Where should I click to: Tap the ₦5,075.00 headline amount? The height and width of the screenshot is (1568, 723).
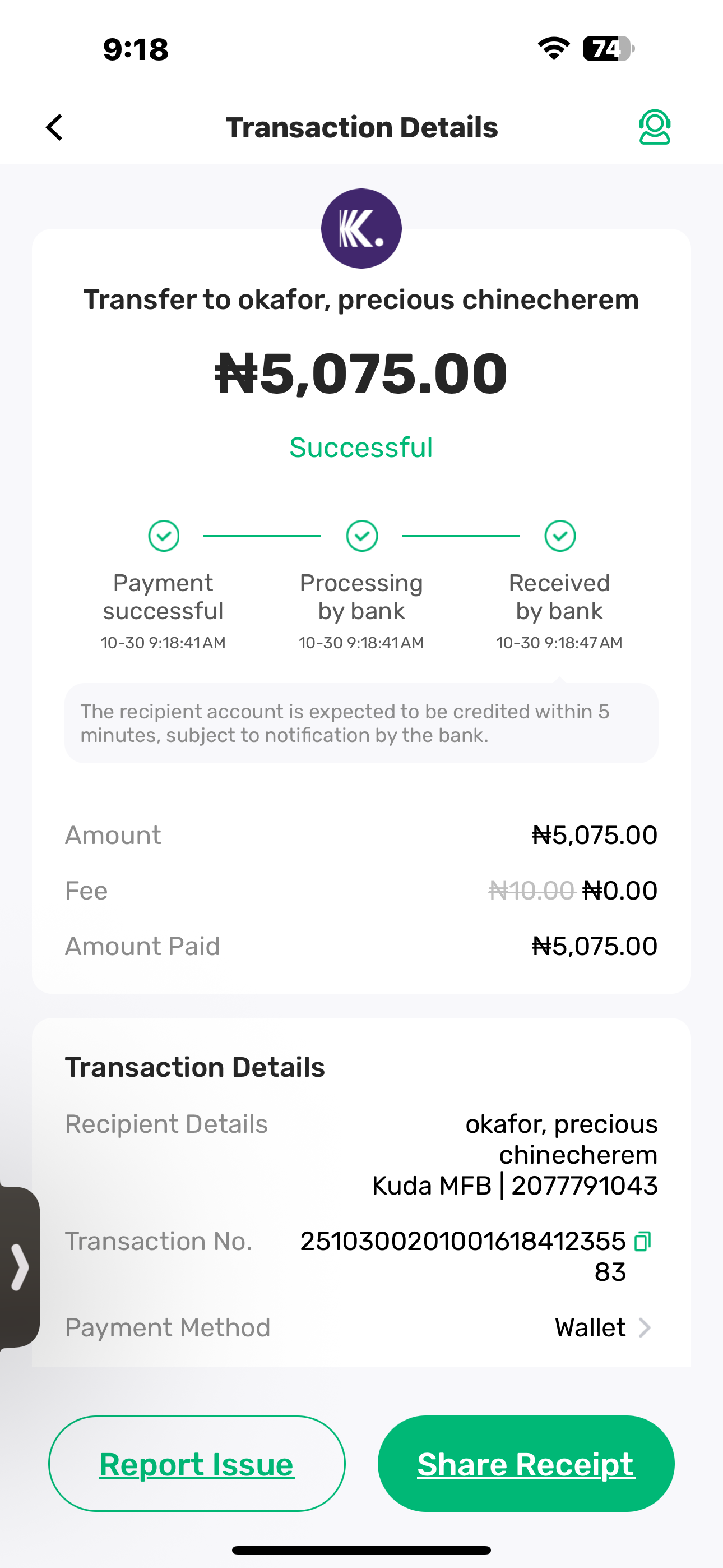tap(361, 373)
